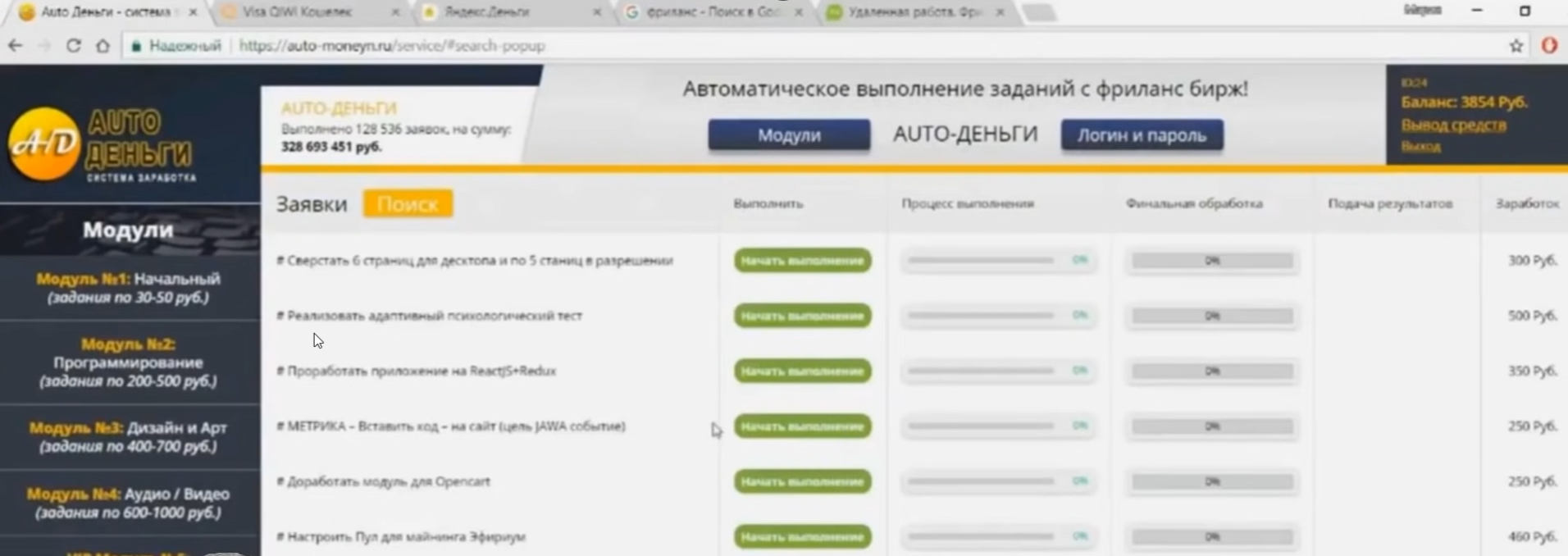
Task: Click progress bar of ReactJS+Redux row
Action: pos(997,371)
